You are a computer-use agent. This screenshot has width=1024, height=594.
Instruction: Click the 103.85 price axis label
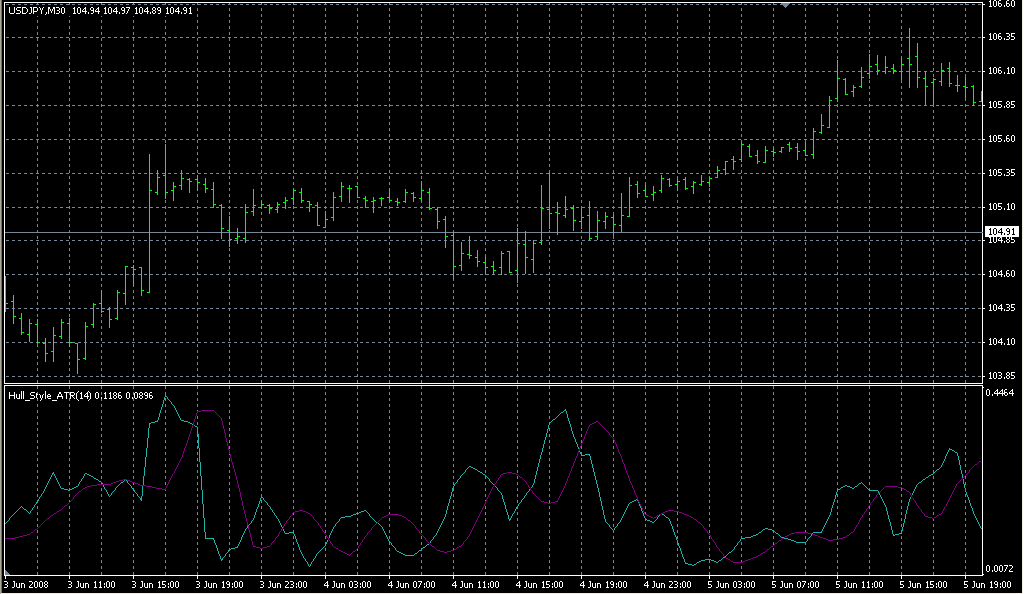point(1001,376)
